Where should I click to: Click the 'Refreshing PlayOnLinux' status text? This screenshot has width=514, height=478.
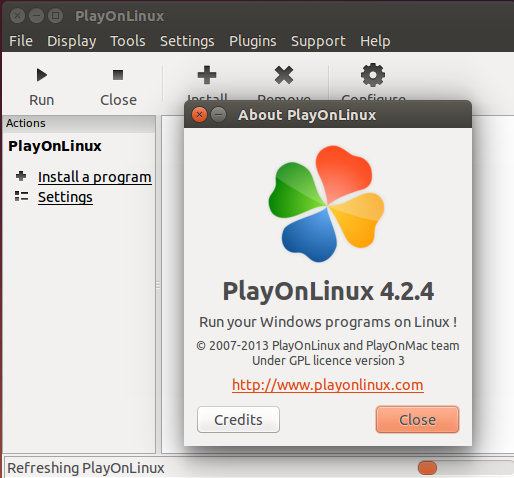(86, 468)
